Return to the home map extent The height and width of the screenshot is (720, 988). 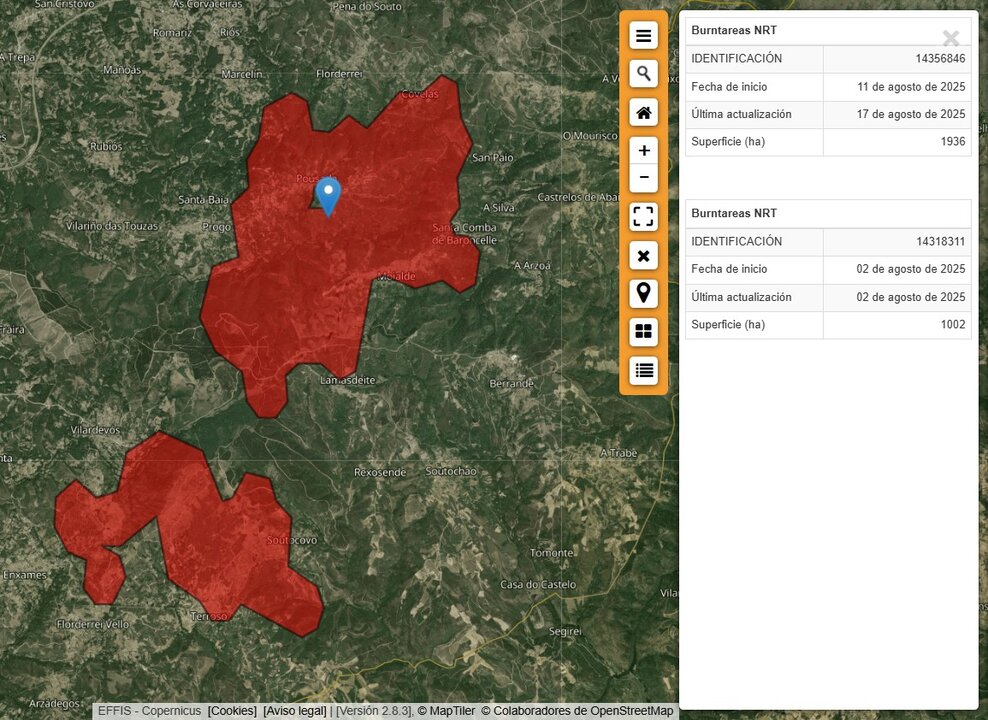[643, 113]
